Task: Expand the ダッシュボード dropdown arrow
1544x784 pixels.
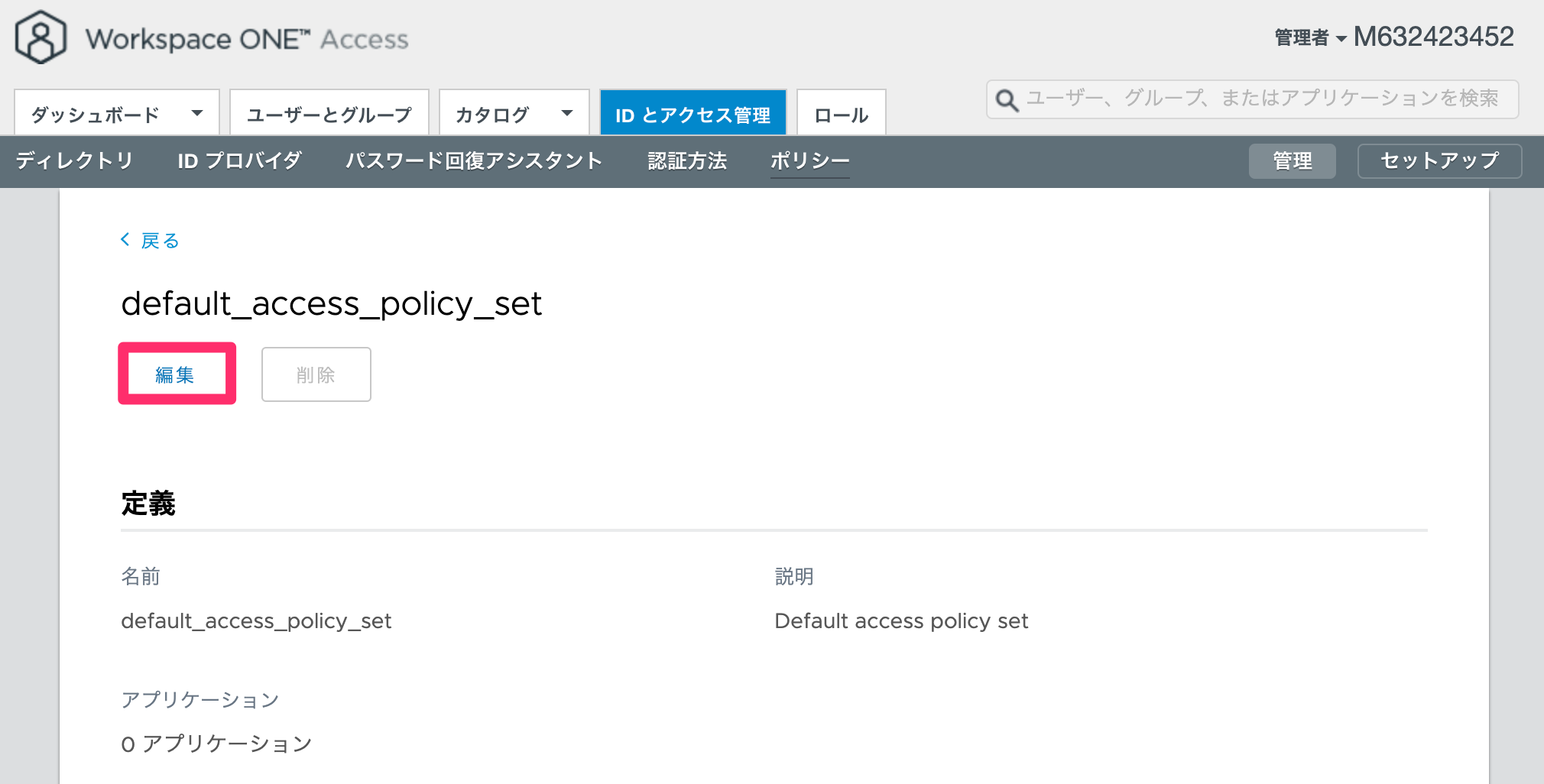Action: 197,113
